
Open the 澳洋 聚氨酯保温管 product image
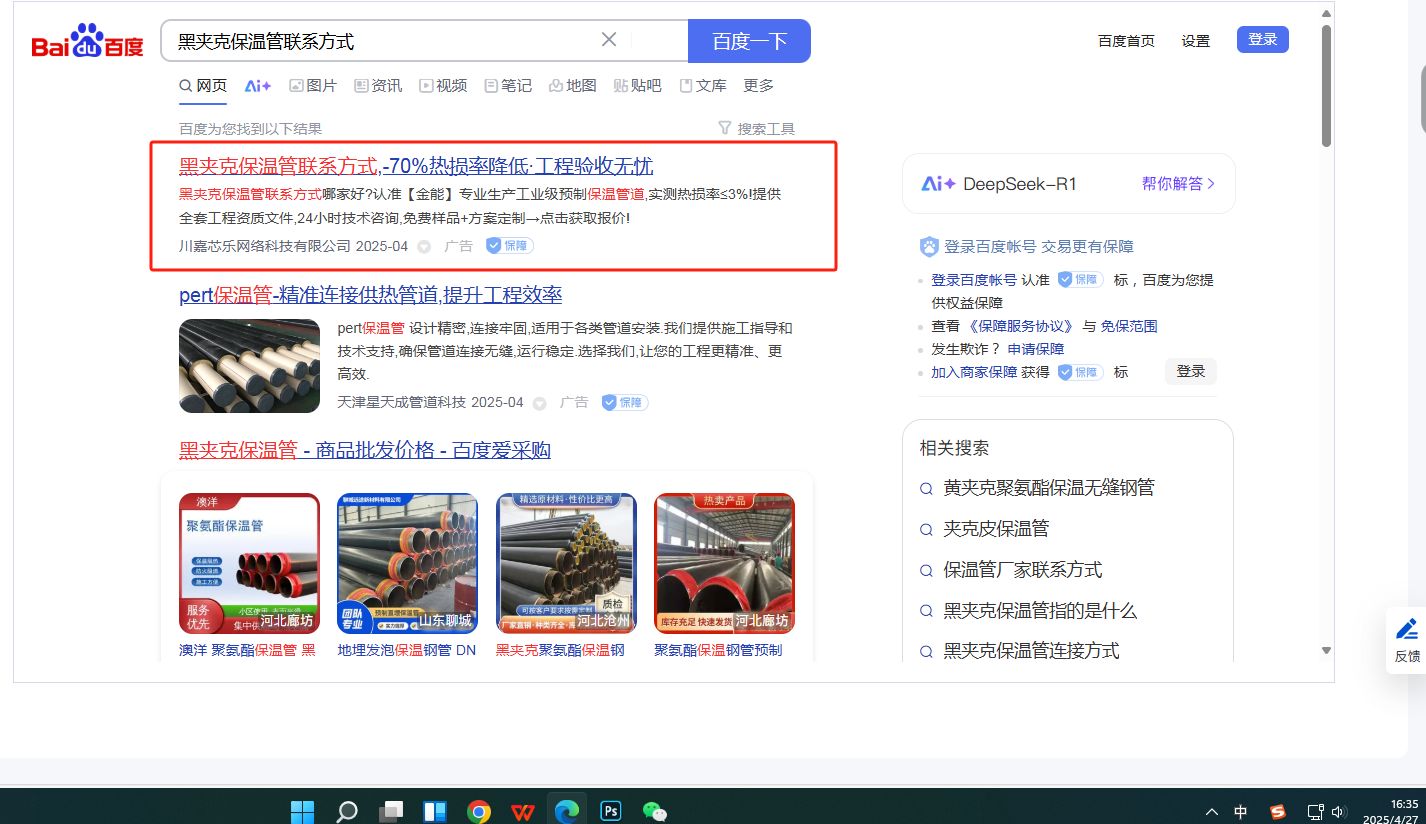tap(249, 564)
